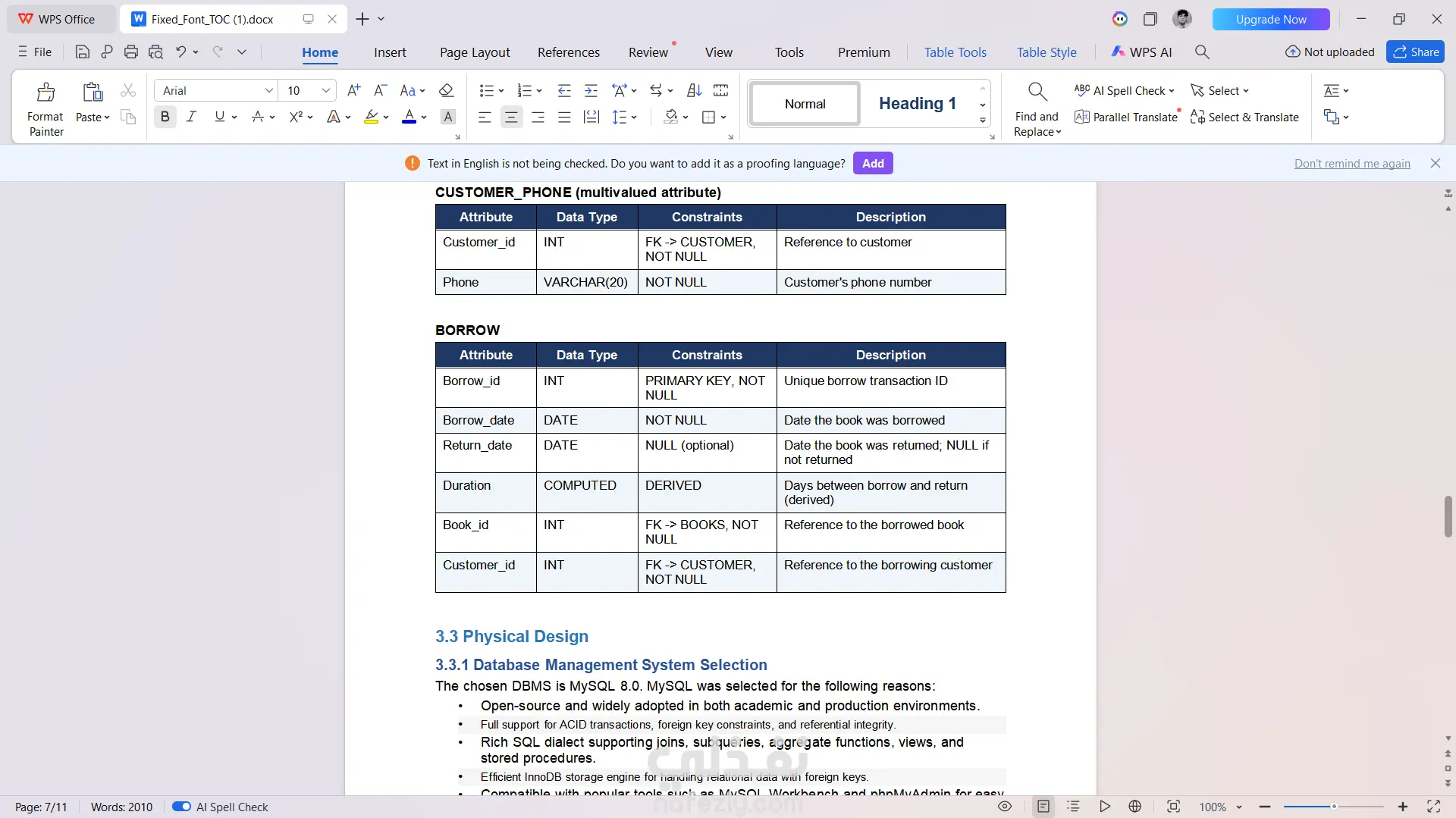The height and width of the screenshot is (818, 1456).
Task: Print the document via the printer icon
Action: [x=131, y=52]
